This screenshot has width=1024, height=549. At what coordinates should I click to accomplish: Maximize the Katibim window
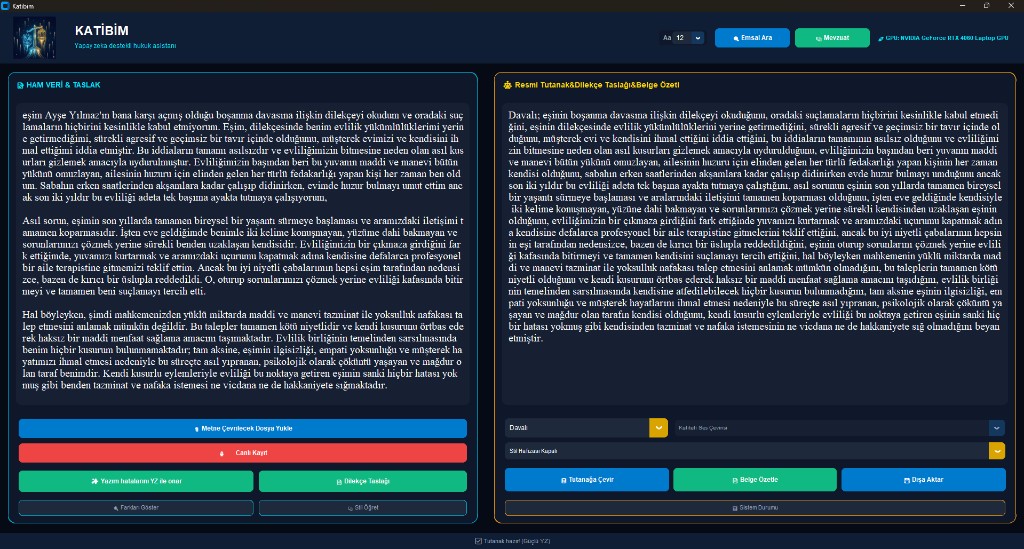pos(986,5)
